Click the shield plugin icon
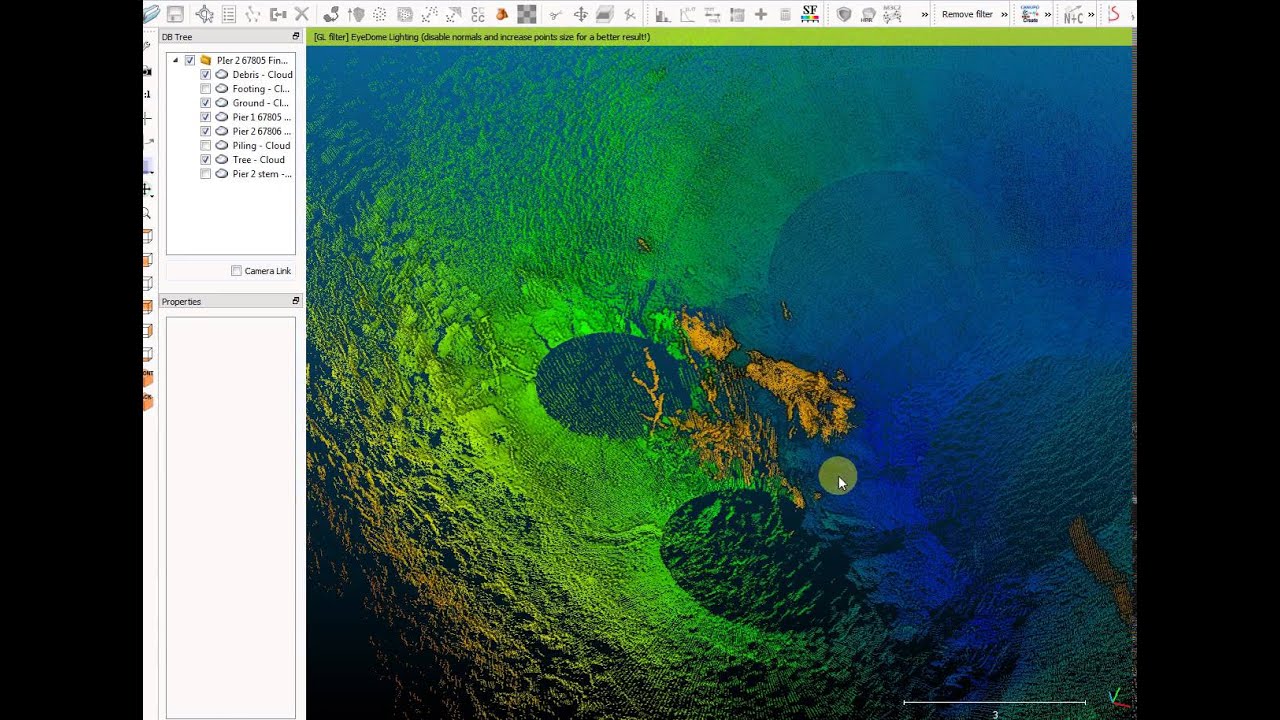The height and width of the screenshot is (720, 1280). [844, 14]
